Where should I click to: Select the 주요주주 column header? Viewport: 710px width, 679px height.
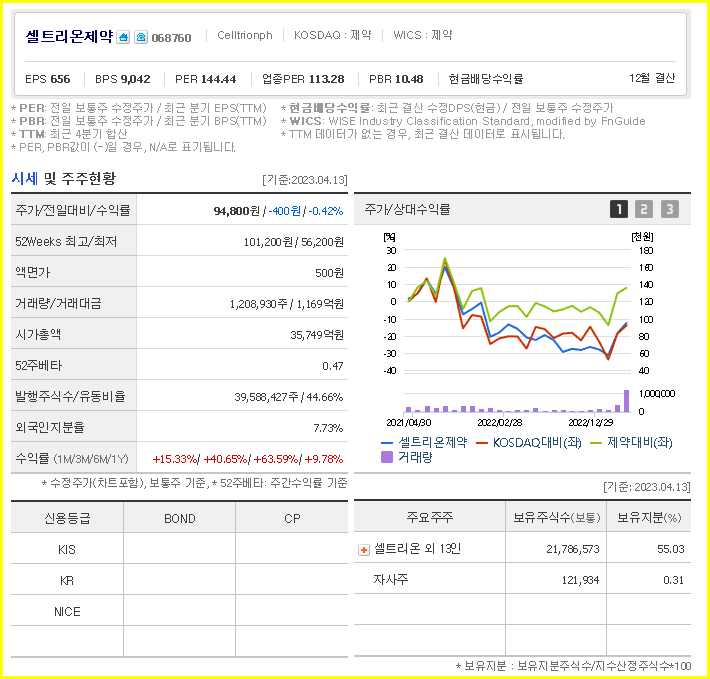429,517
